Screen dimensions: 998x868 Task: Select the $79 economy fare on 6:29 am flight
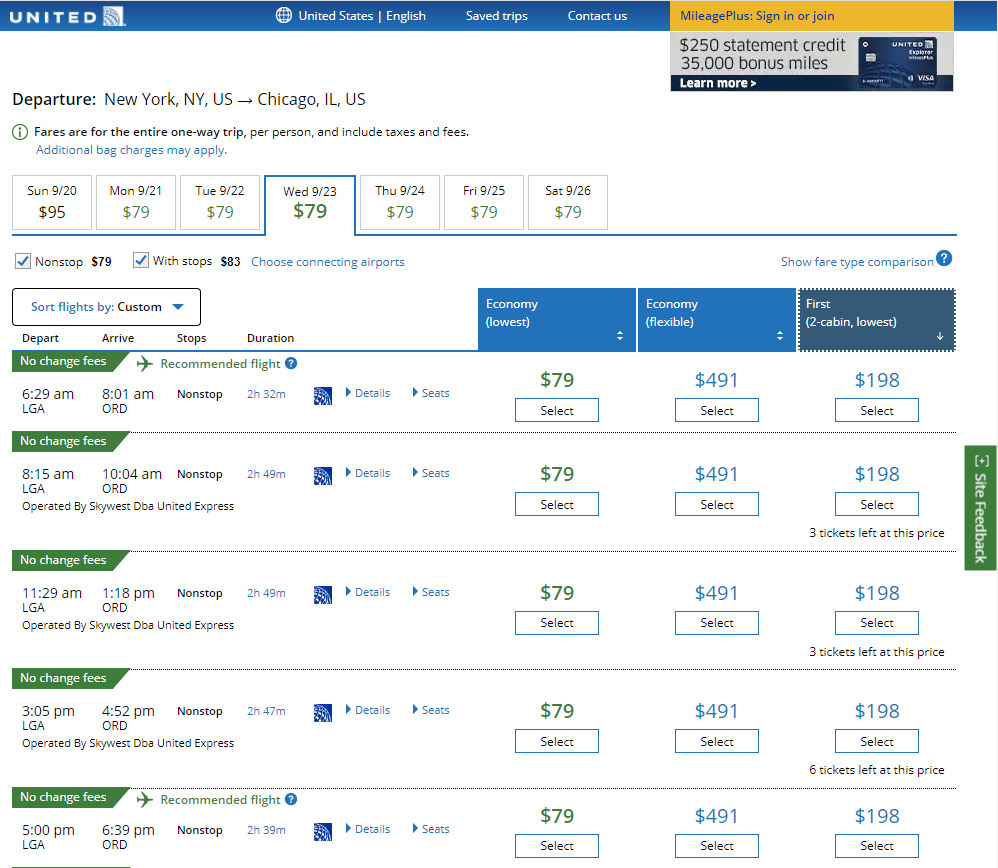[x=557, y=410]
